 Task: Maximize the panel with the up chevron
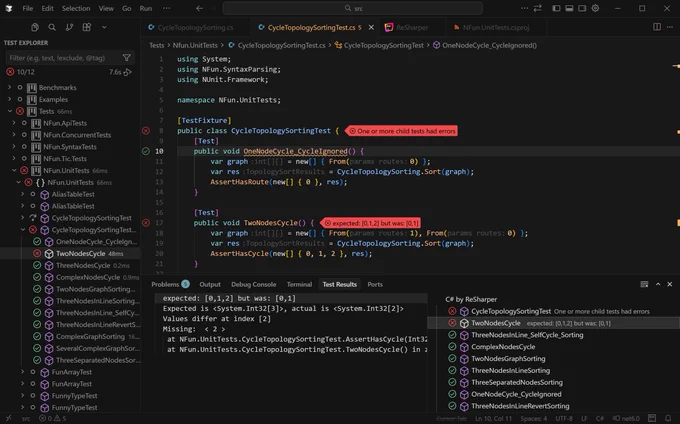658,284
